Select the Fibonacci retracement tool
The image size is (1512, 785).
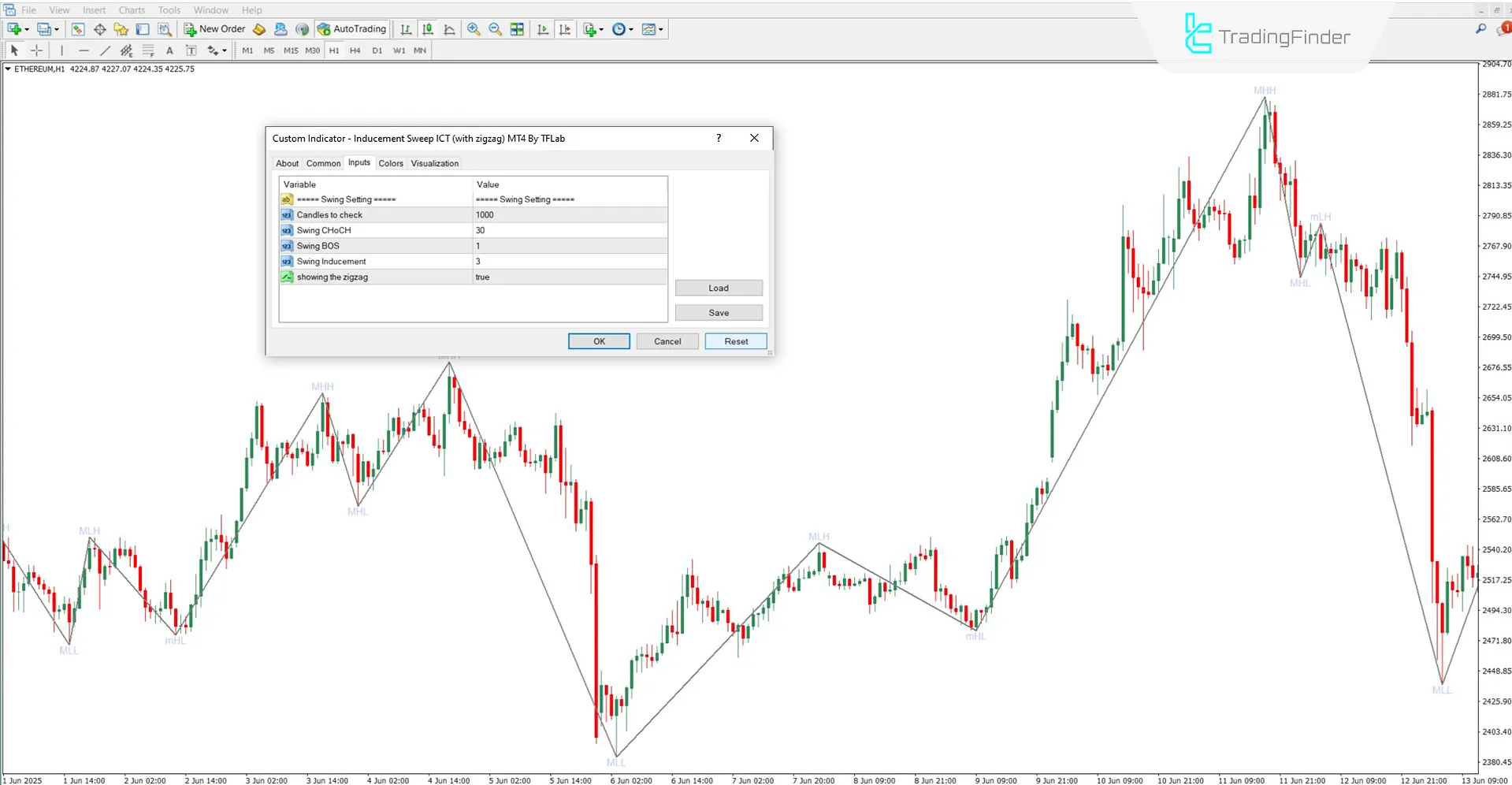pos(148,50)
